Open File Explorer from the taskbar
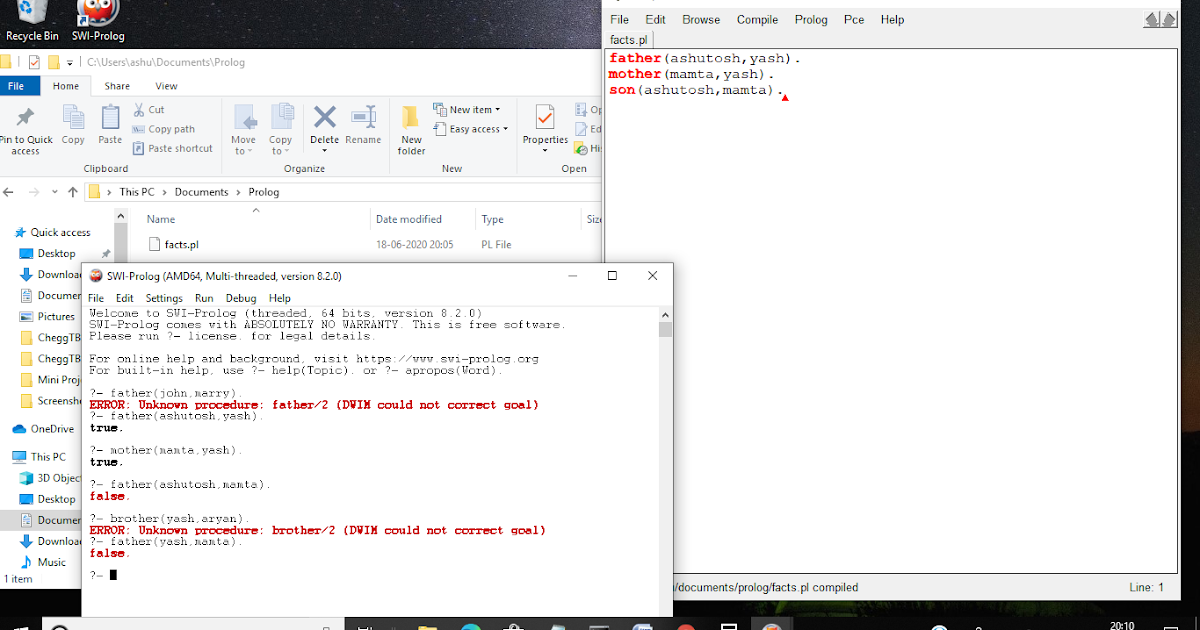 (x=426, y=626)
